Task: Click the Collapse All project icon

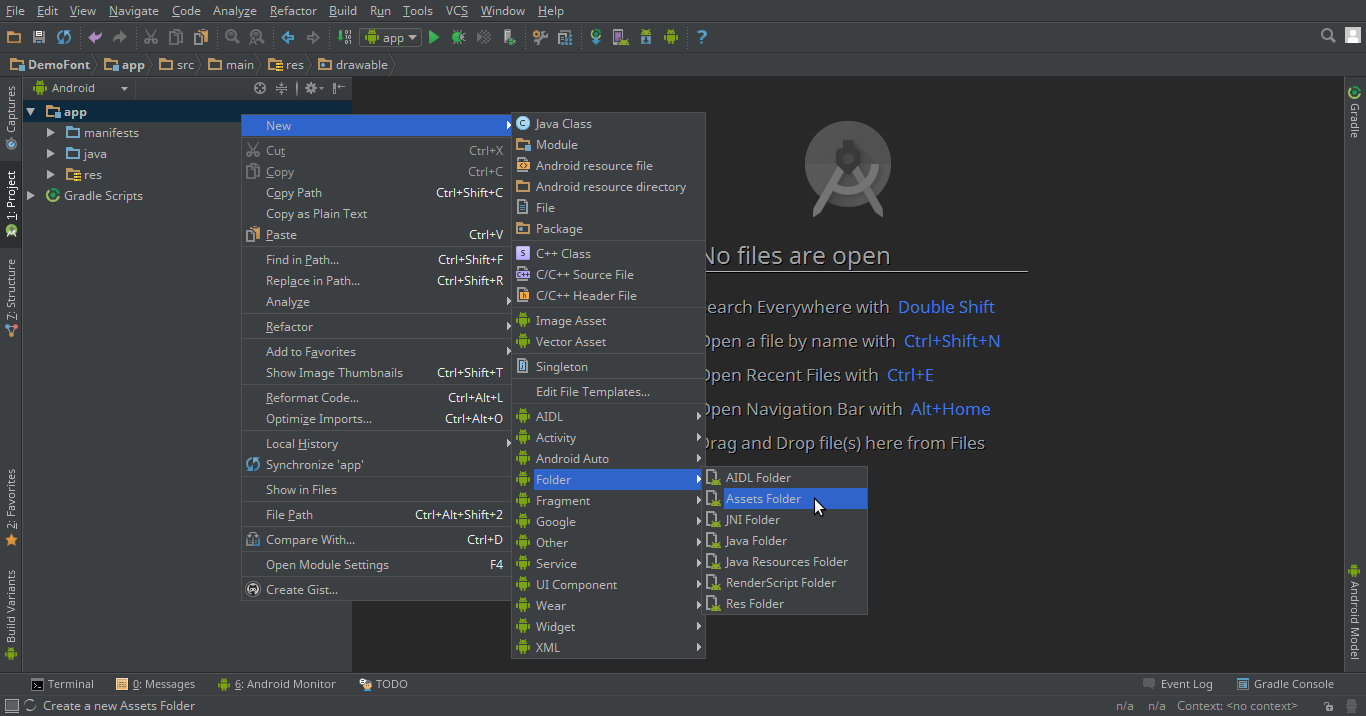Action: click(x=282, y=88)
